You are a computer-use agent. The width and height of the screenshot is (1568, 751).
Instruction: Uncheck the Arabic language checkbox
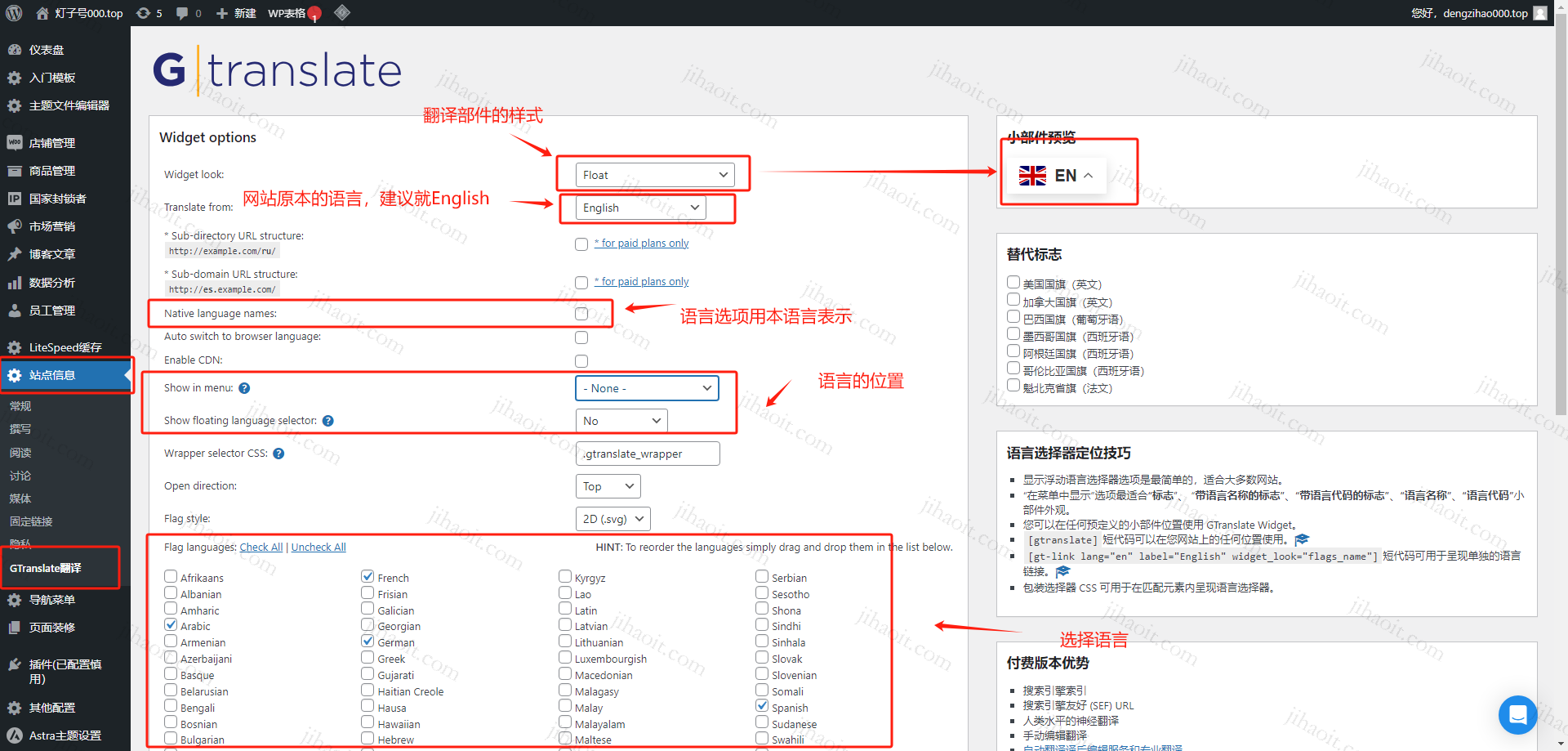coord(171,624)
